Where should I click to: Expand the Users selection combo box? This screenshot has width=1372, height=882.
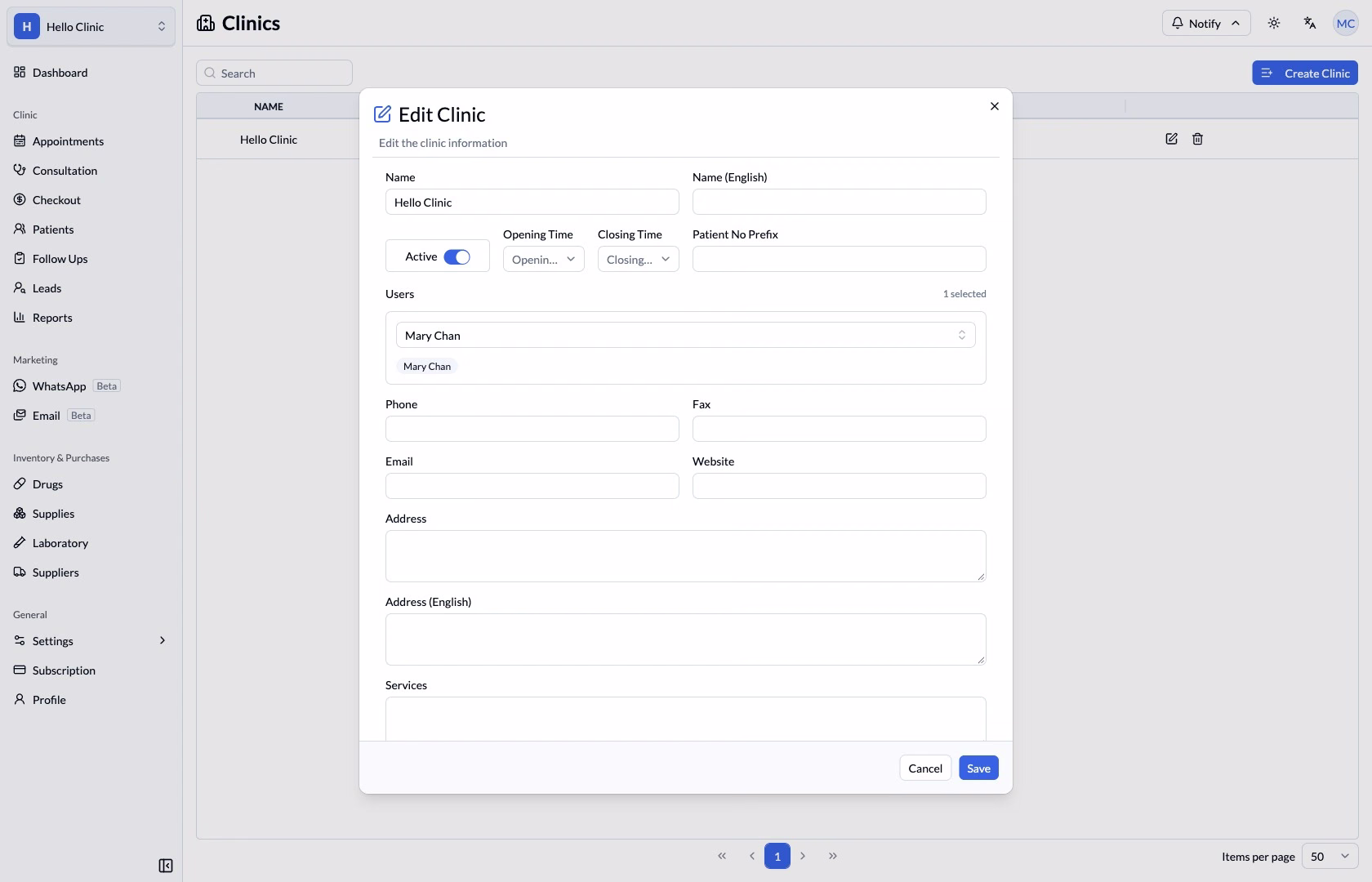tap(686, 335)
